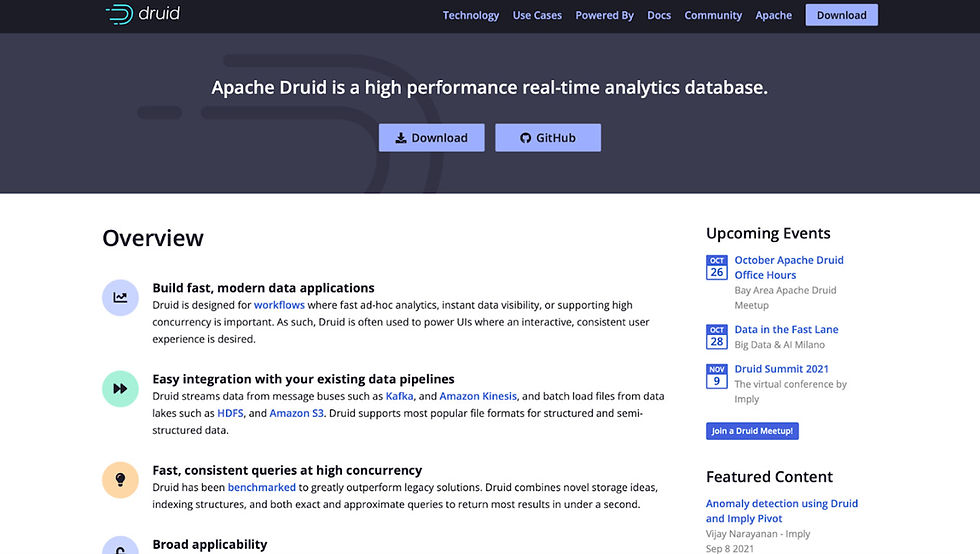Follow the Amazon S3 link
The height and width of the screenshot is (554, 980).
[x=296, y=413]
